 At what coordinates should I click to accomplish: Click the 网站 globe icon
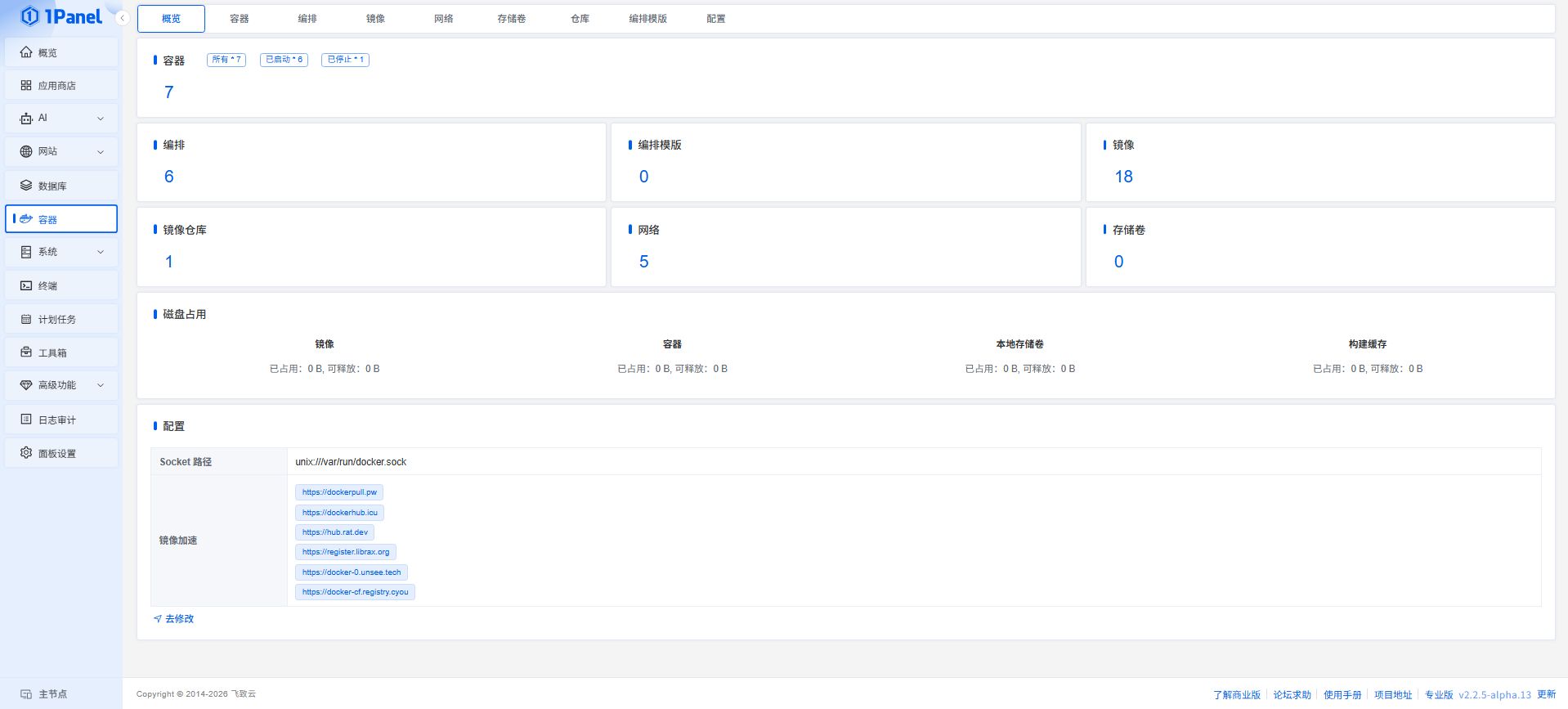(26, 151)
